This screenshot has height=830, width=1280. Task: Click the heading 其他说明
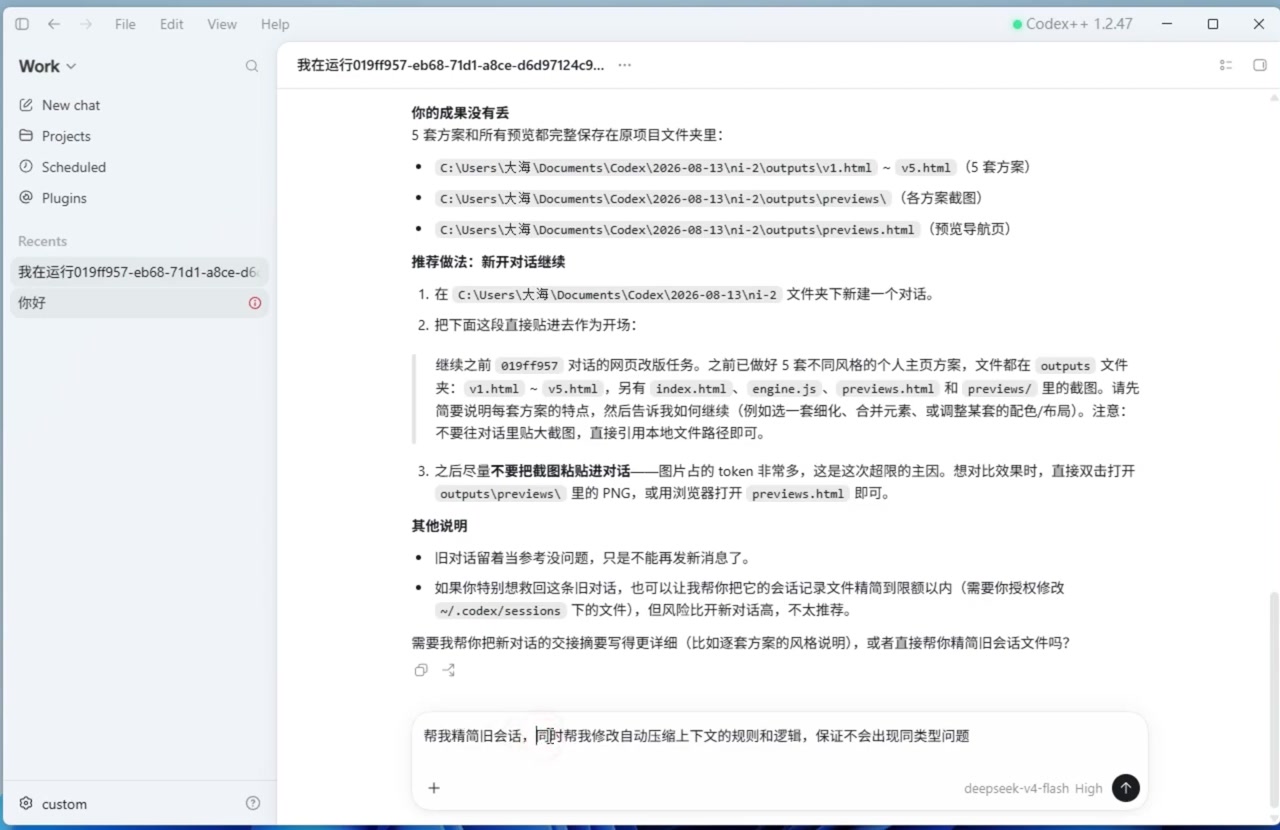pyautogui.click(x=439, y=526)
